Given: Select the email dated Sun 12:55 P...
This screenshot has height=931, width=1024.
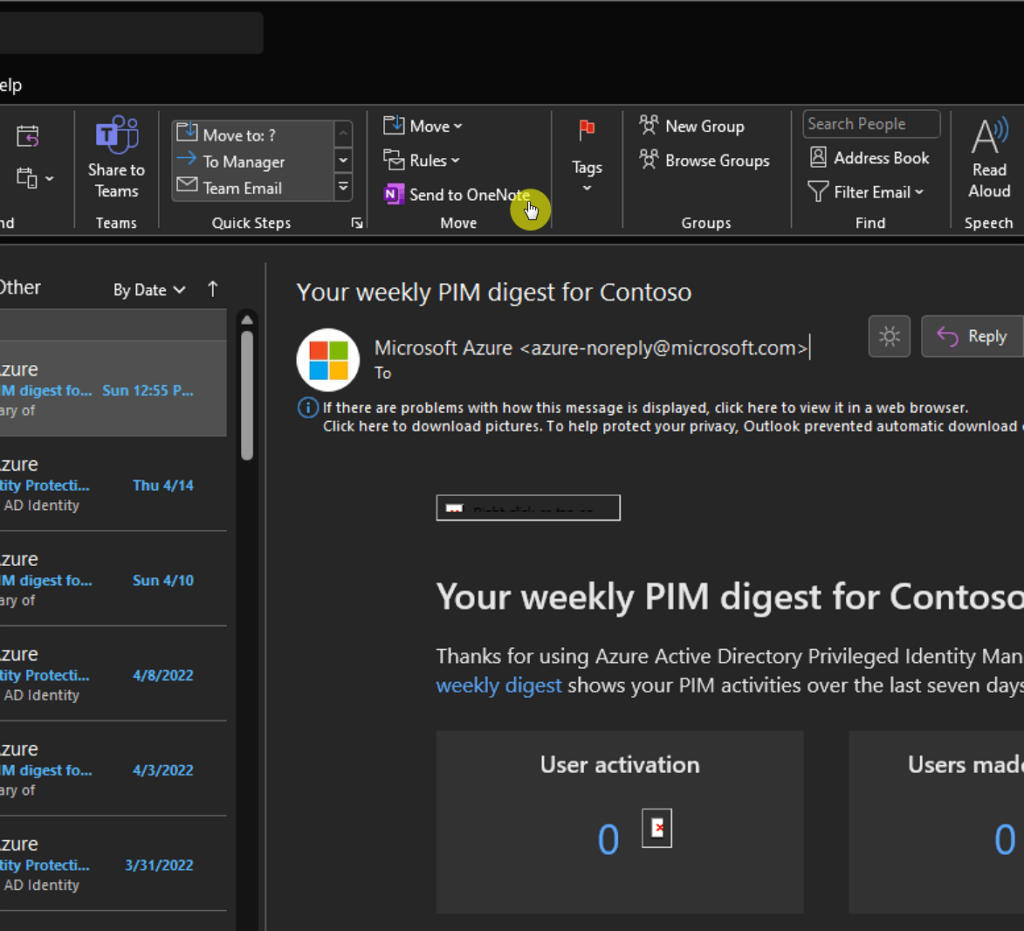Looking at the screenshot, I should [x=113, y=388].
